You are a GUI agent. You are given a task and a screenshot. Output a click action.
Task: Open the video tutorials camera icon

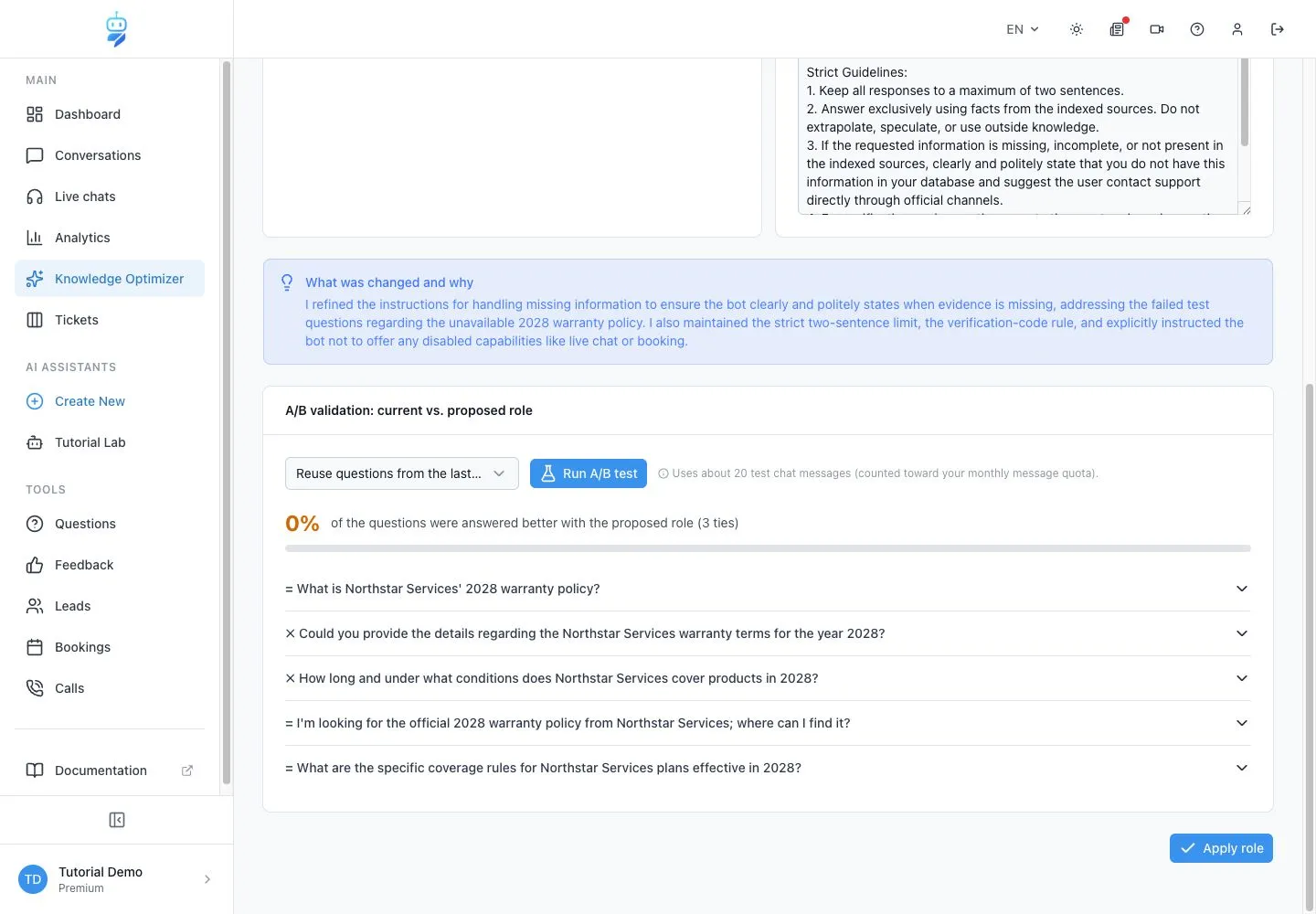click(x=1157, y=29)
